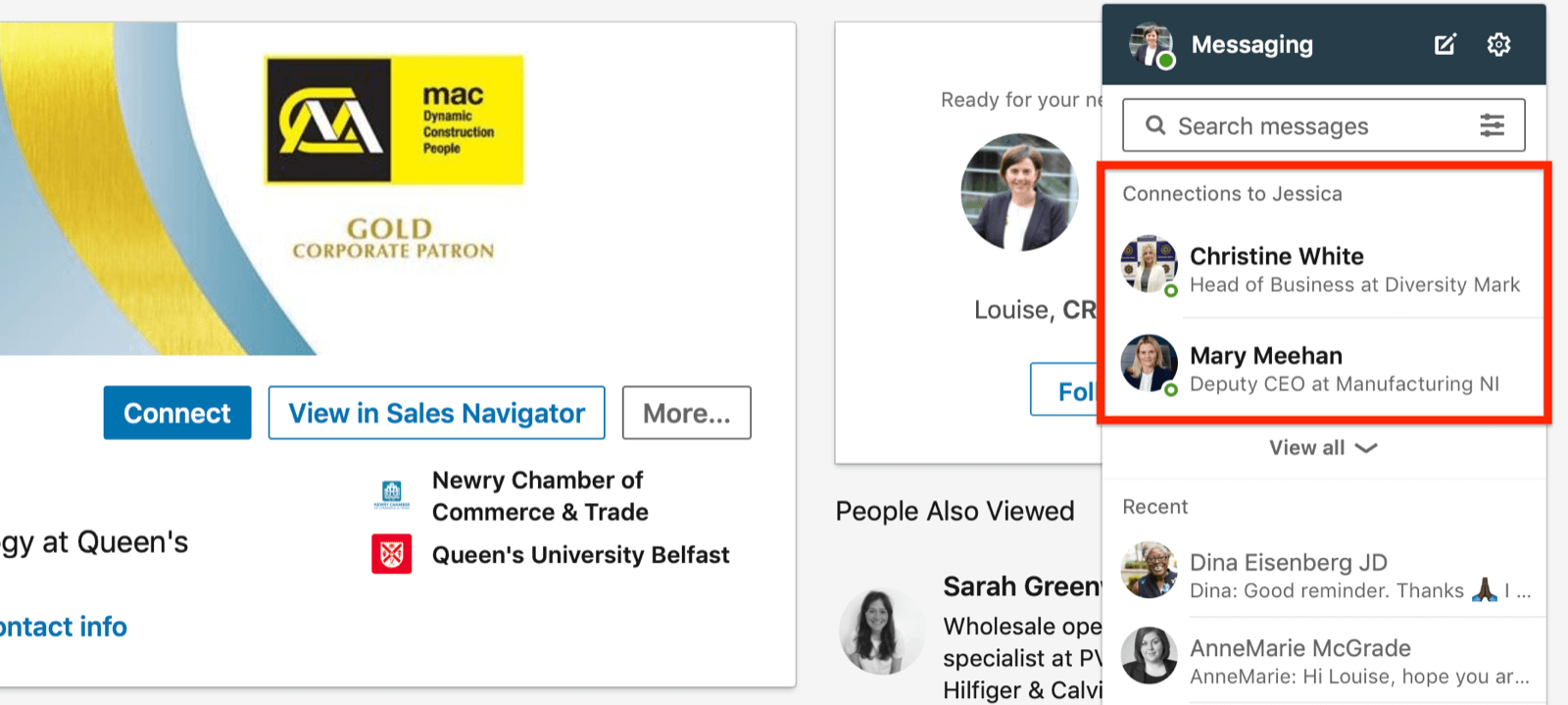The width and height of the screenshot is (1568, 705).
Task: Open the More... options dropdown
Action: [686, 413]
